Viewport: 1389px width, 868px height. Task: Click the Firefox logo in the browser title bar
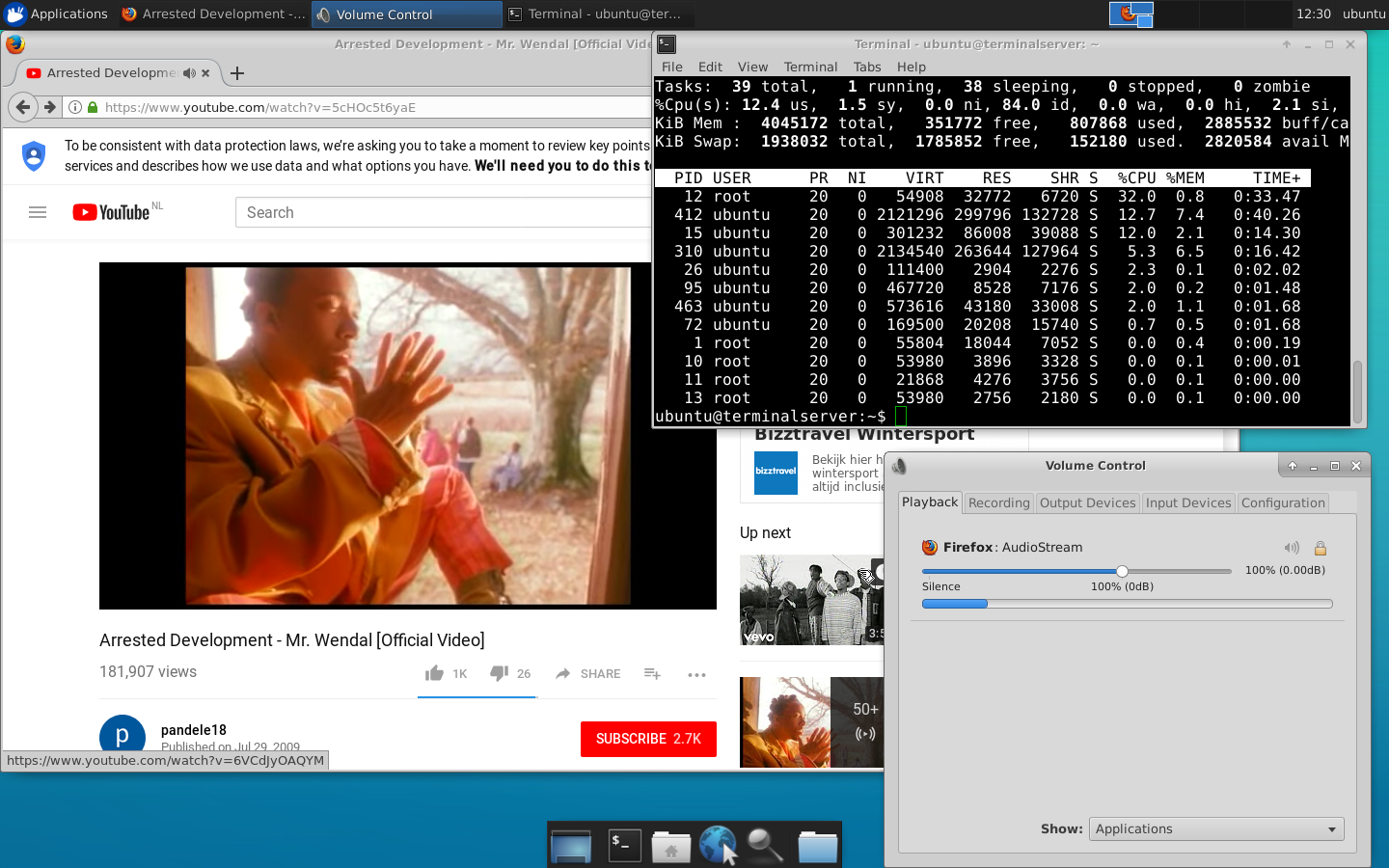click(x=14, y=44)
